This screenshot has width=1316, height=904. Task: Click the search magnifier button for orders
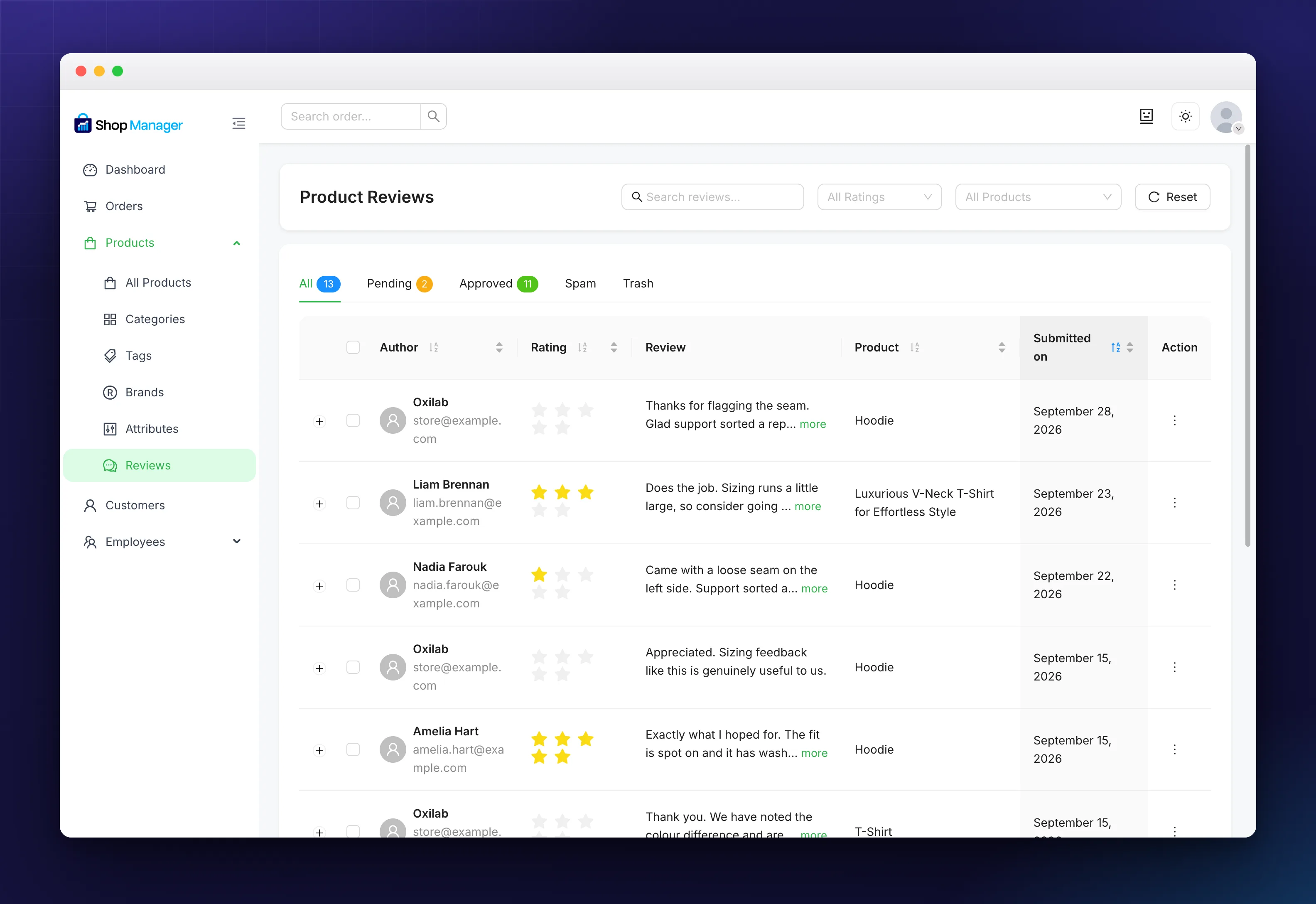tap(433, 116)
